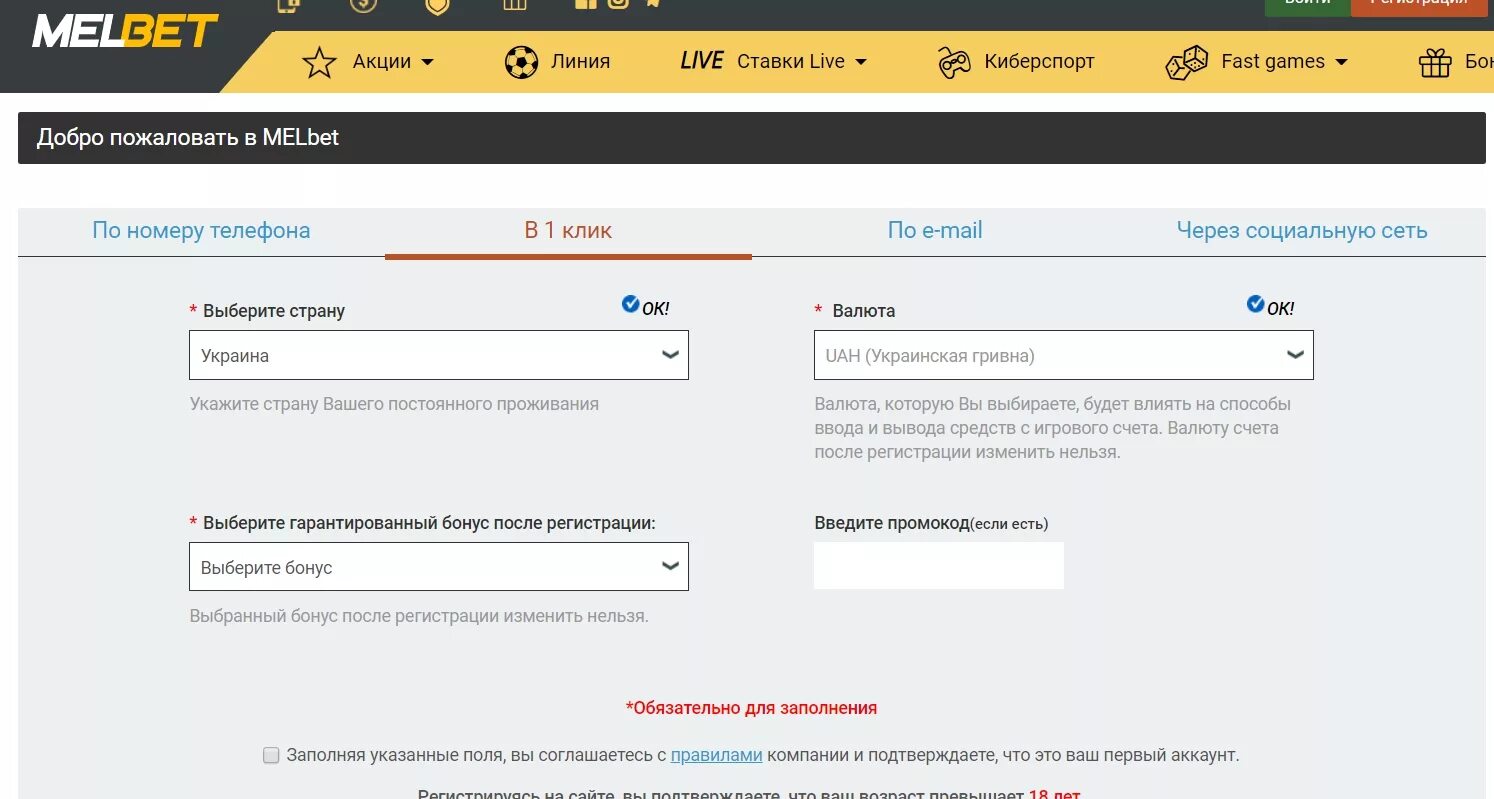Viewport: 1494px width, 799px height.
Task: Click the Выбранный бонус после регистрации hint text
Action: tap(419, 616)
